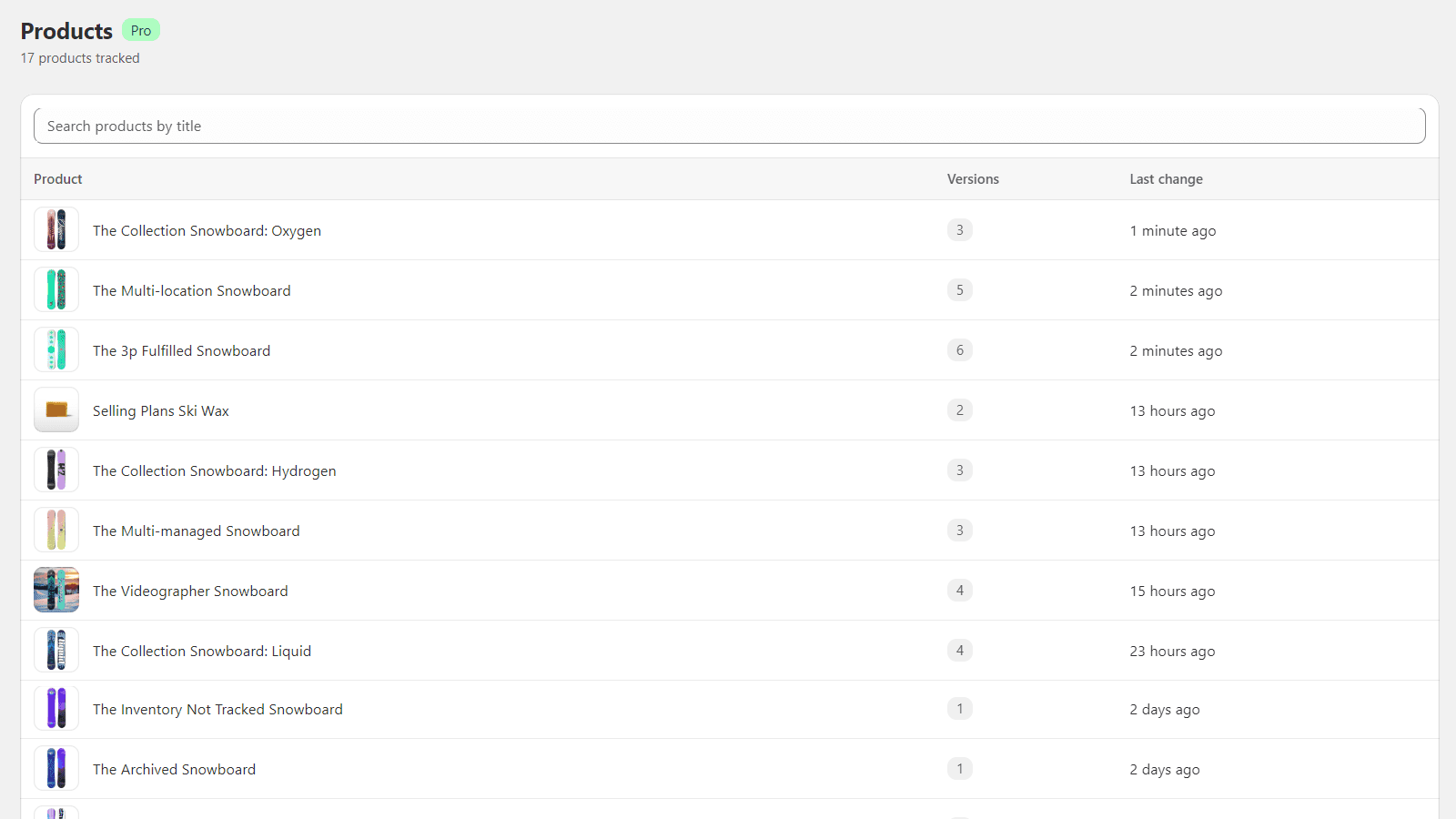Select The Archived Snowboard title

[174, 769]
